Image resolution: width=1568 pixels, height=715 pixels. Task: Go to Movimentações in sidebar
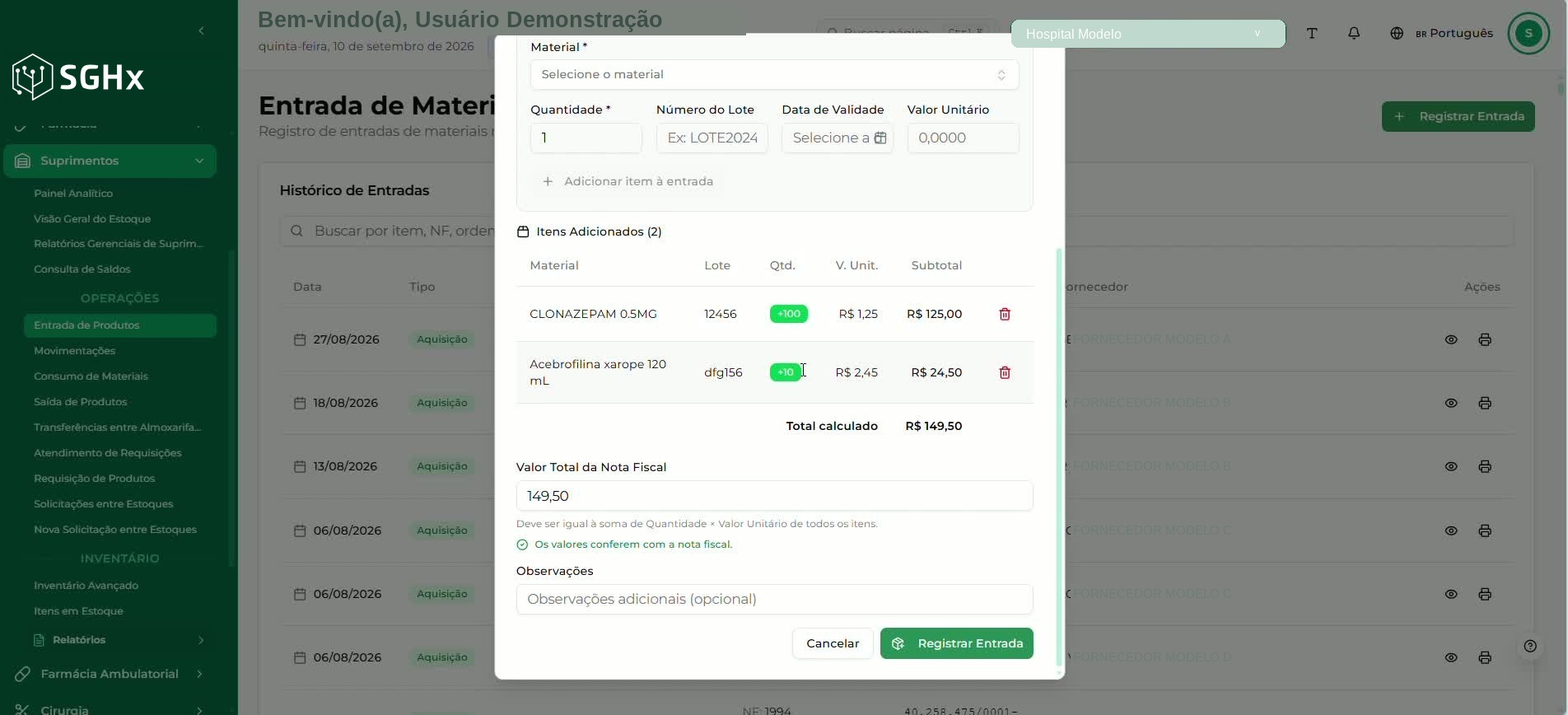74,351
